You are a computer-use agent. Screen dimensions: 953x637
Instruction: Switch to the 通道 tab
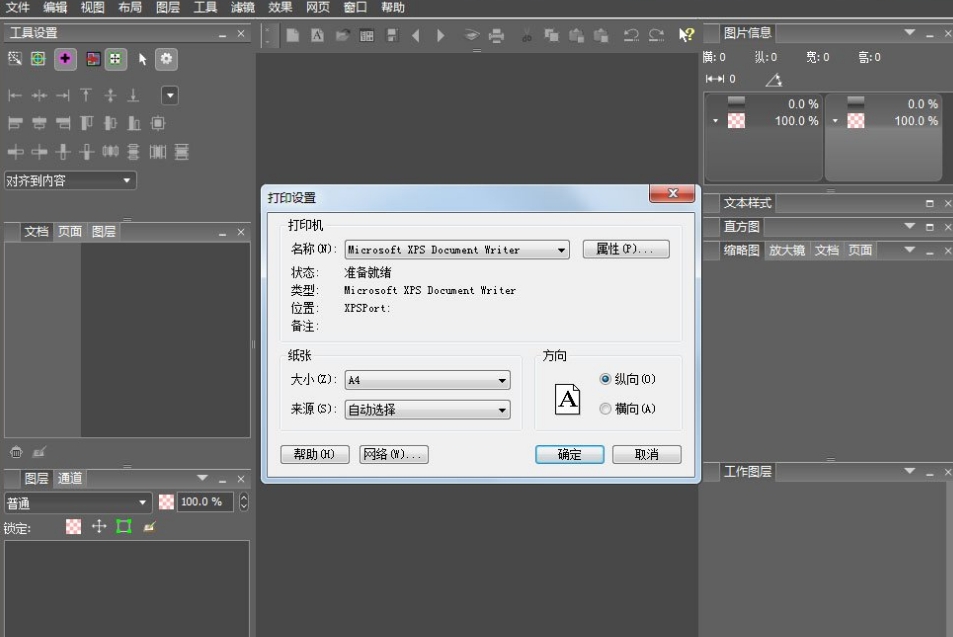pyautogui.click(x=71, y=479)
